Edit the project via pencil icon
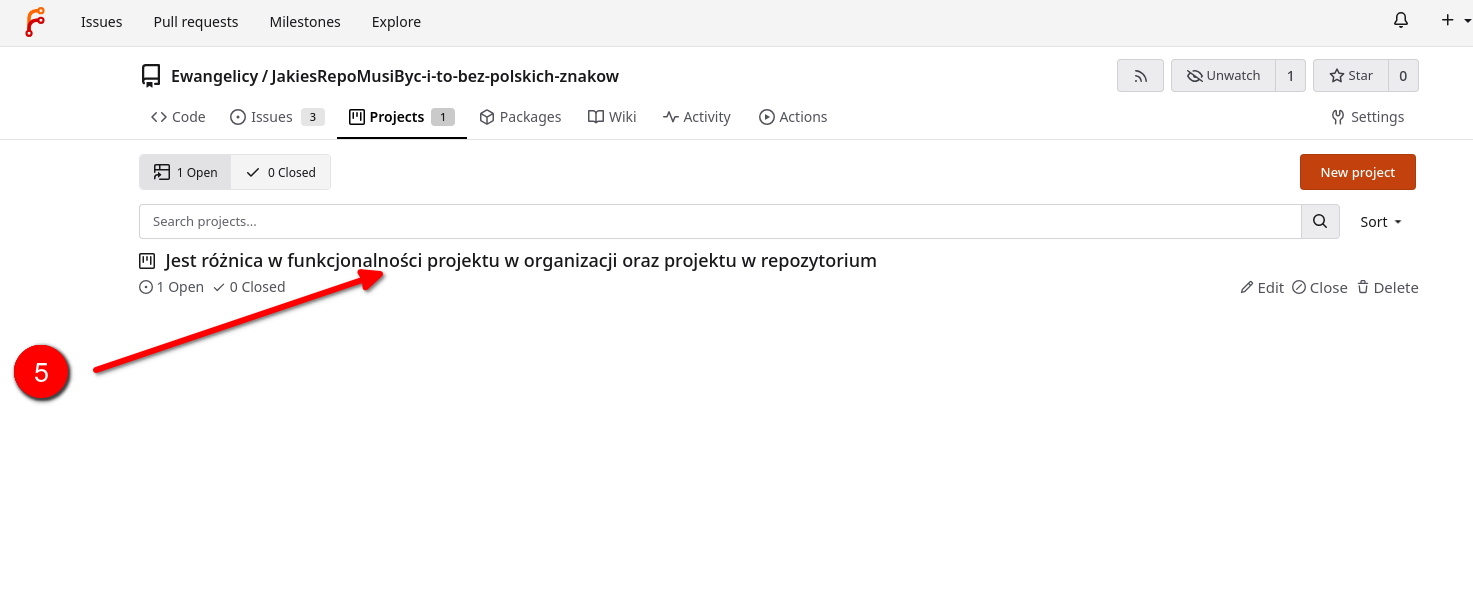 point(1261,288)
